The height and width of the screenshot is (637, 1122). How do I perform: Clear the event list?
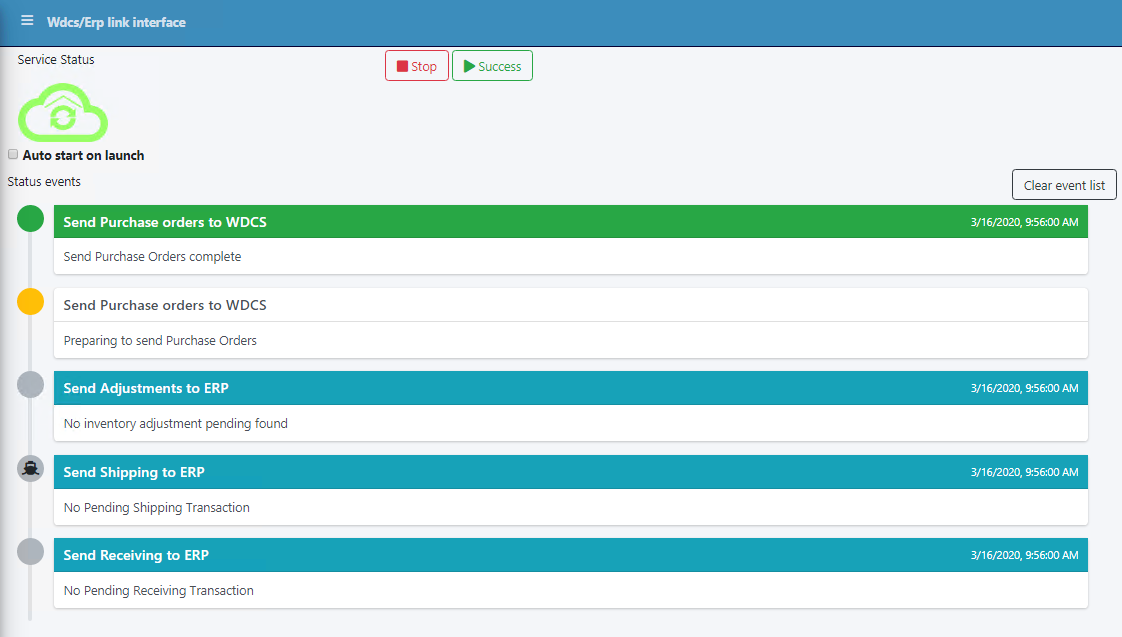pyautogui.click(x=1064, y=185)
